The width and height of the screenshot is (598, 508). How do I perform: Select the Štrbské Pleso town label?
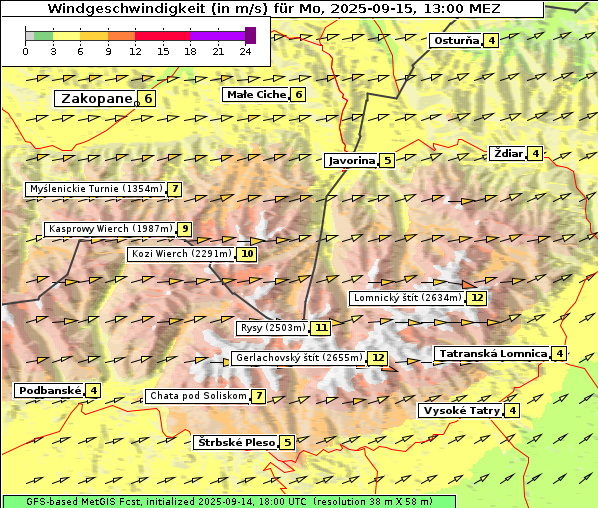[236, 443]
